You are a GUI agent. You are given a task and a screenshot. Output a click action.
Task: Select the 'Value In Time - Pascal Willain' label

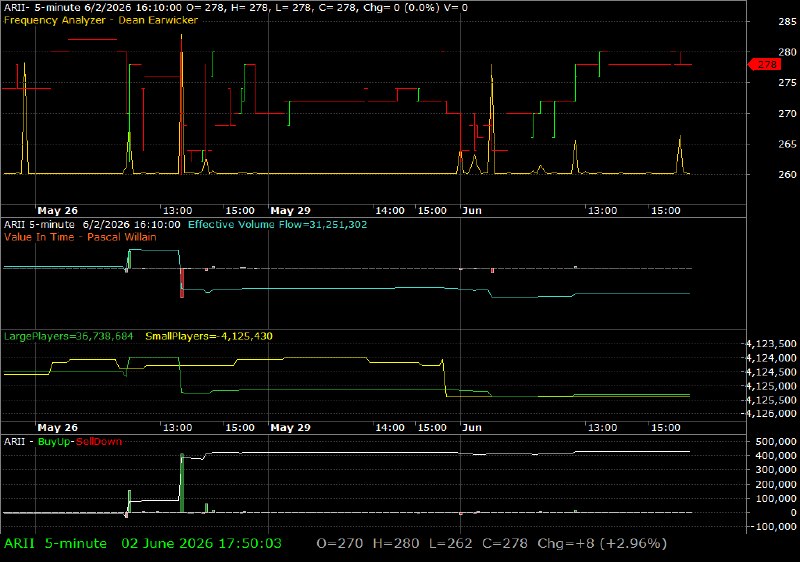pyautogui.click(x=80, y=237)
